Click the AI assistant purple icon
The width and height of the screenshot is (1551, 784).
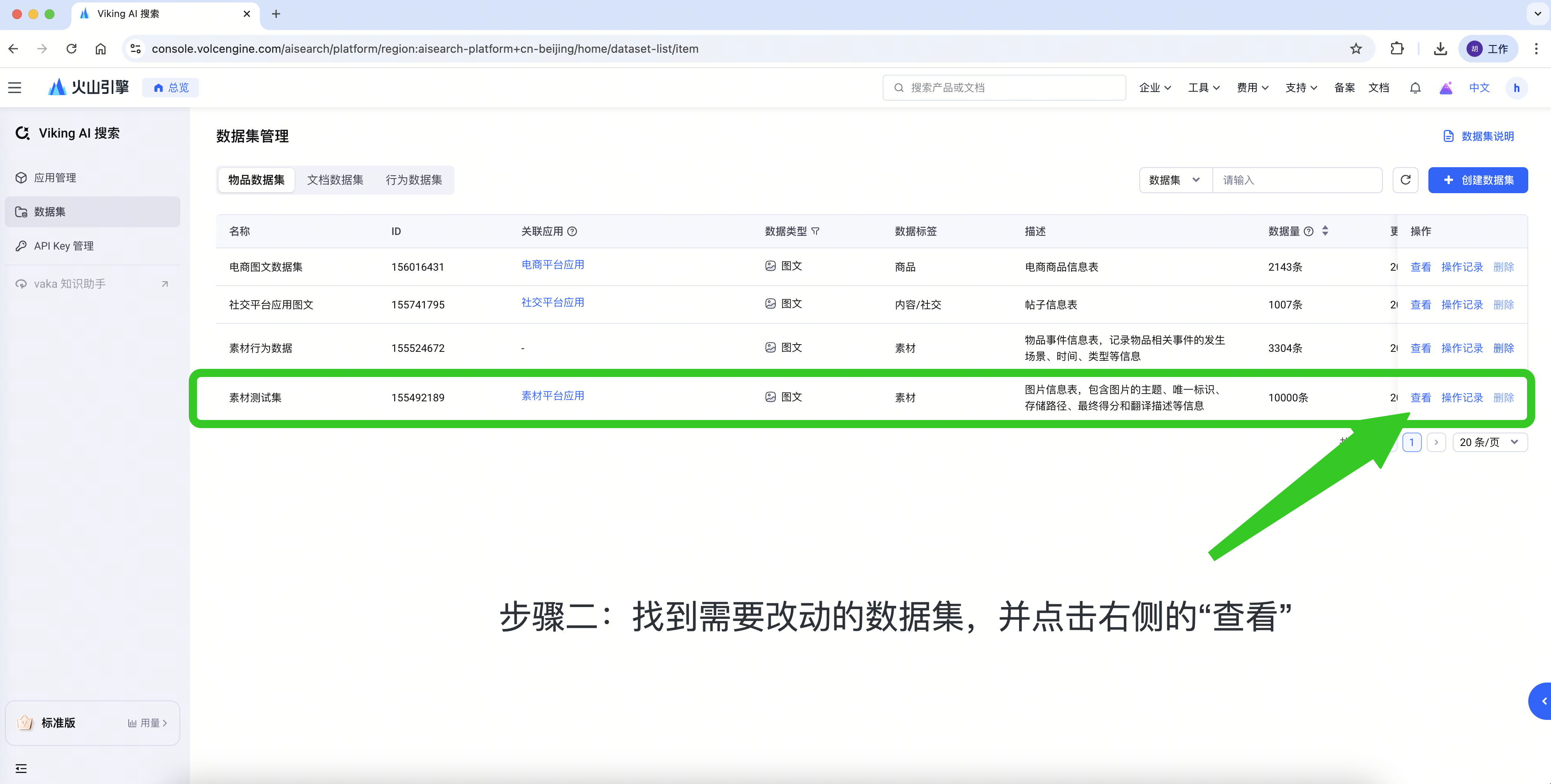click(1445, 88)
